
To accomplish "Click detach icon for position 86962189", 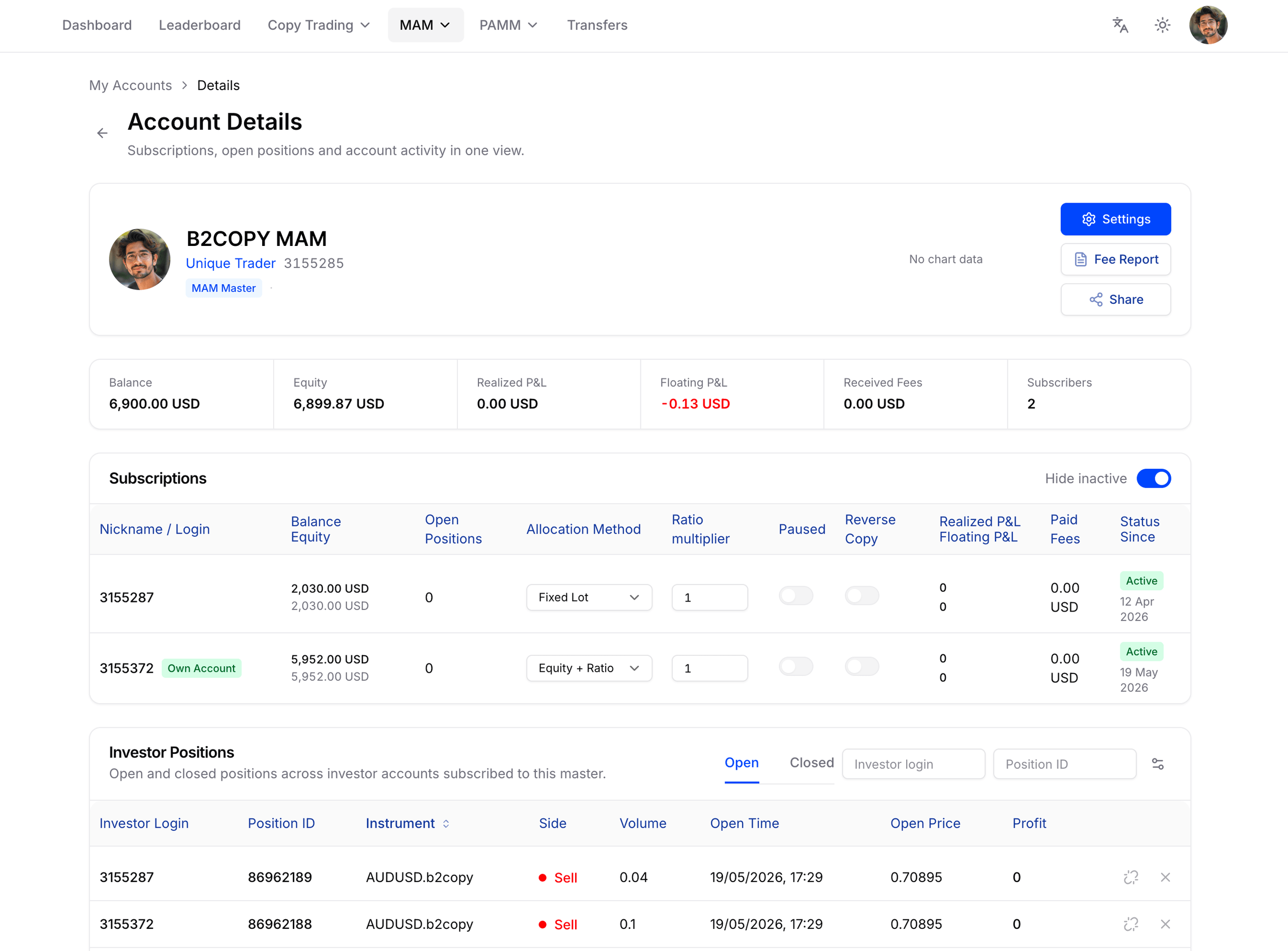I will 1131,877.
